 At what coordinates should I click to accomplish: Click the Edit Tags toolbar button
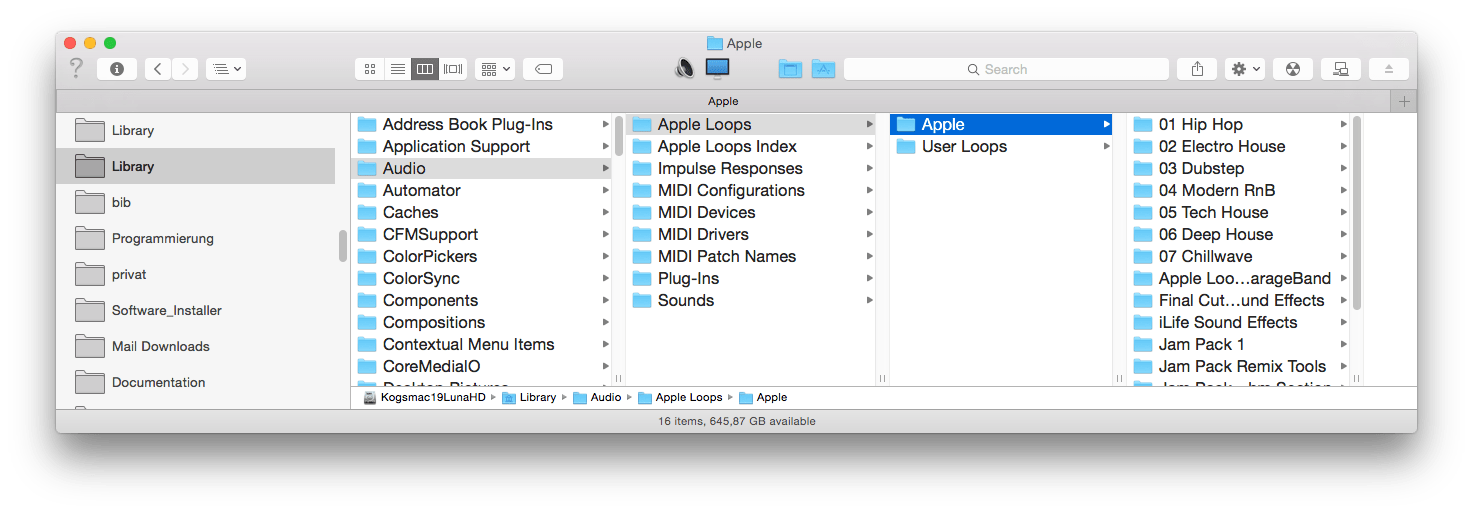click(543, 69)
